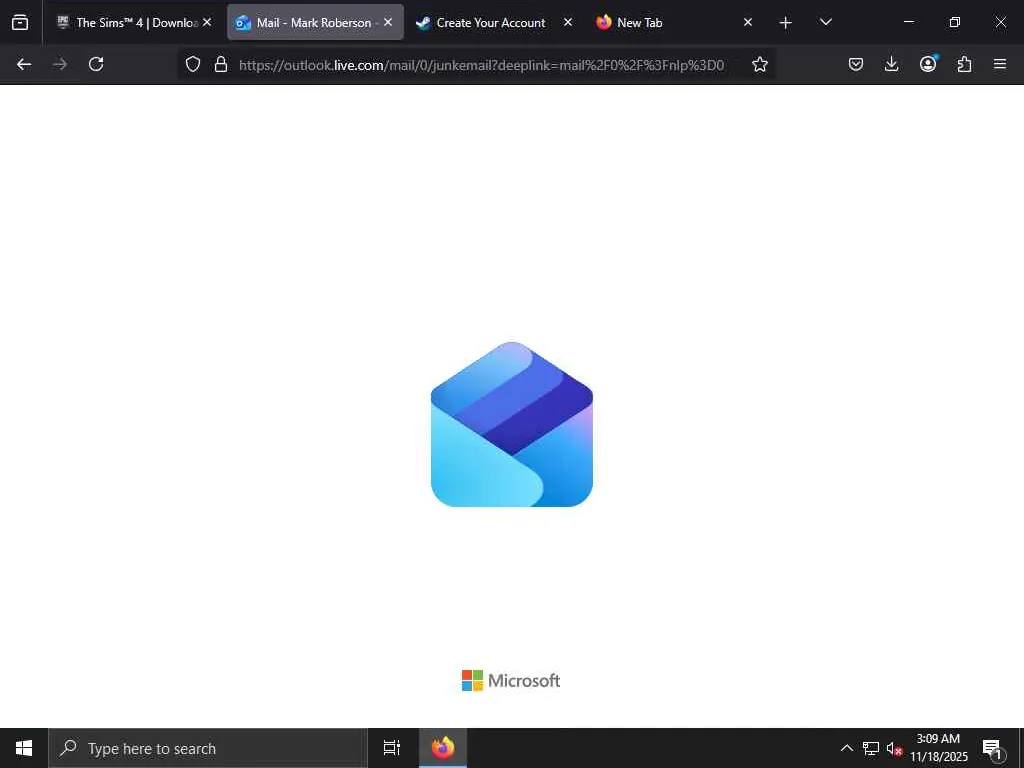This screenshot has height=768, width=1024.
Task: Reload the current page
Action: pyautogui.click(x=96, y=64)
